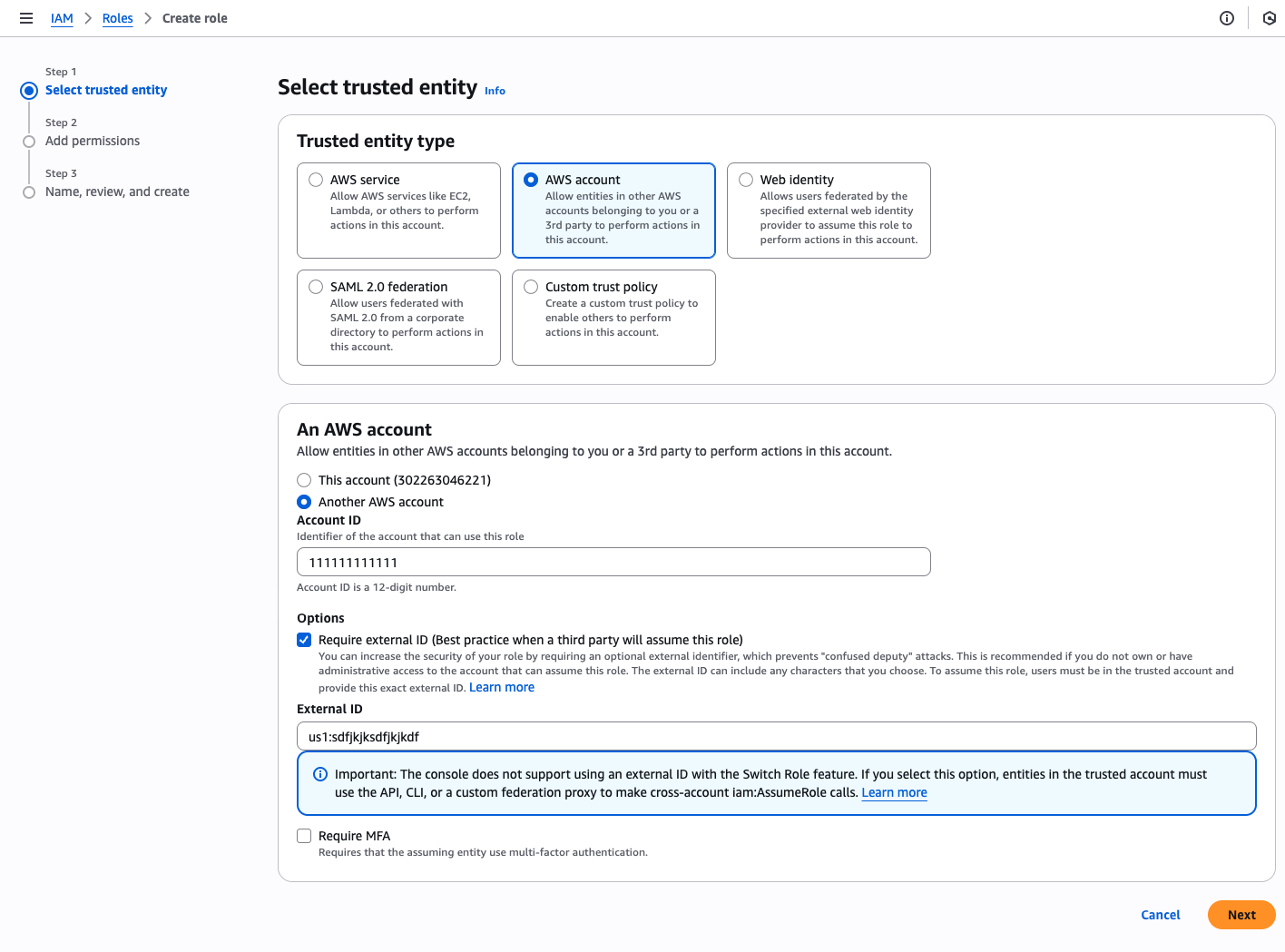The height and width of the screenshot is (952, 1285).
Task: Open Learn more link under external ID description
Action: 502,687
